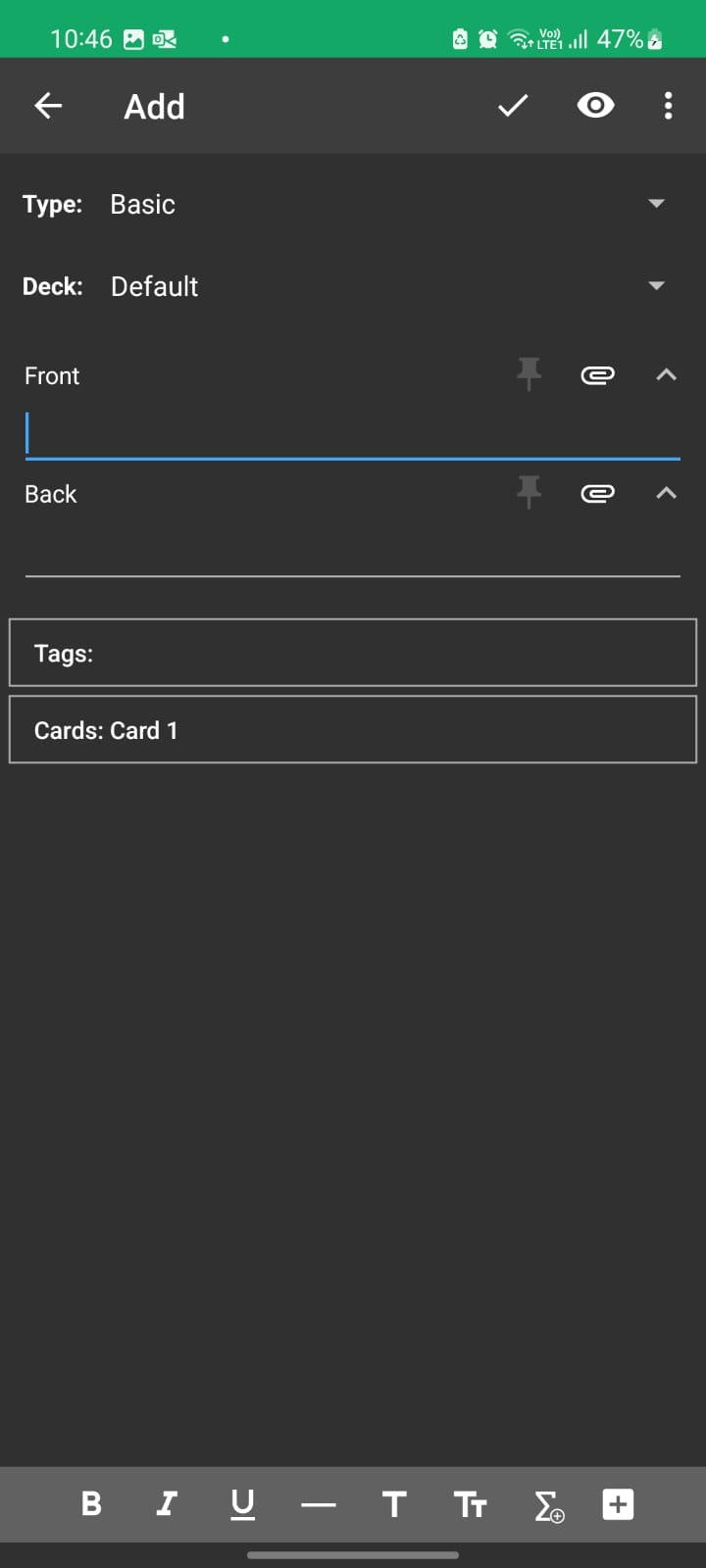The image size is (706, 1568).
Task: Open the overflow menu
Action: pyautogui.click(x=668, y=106)
